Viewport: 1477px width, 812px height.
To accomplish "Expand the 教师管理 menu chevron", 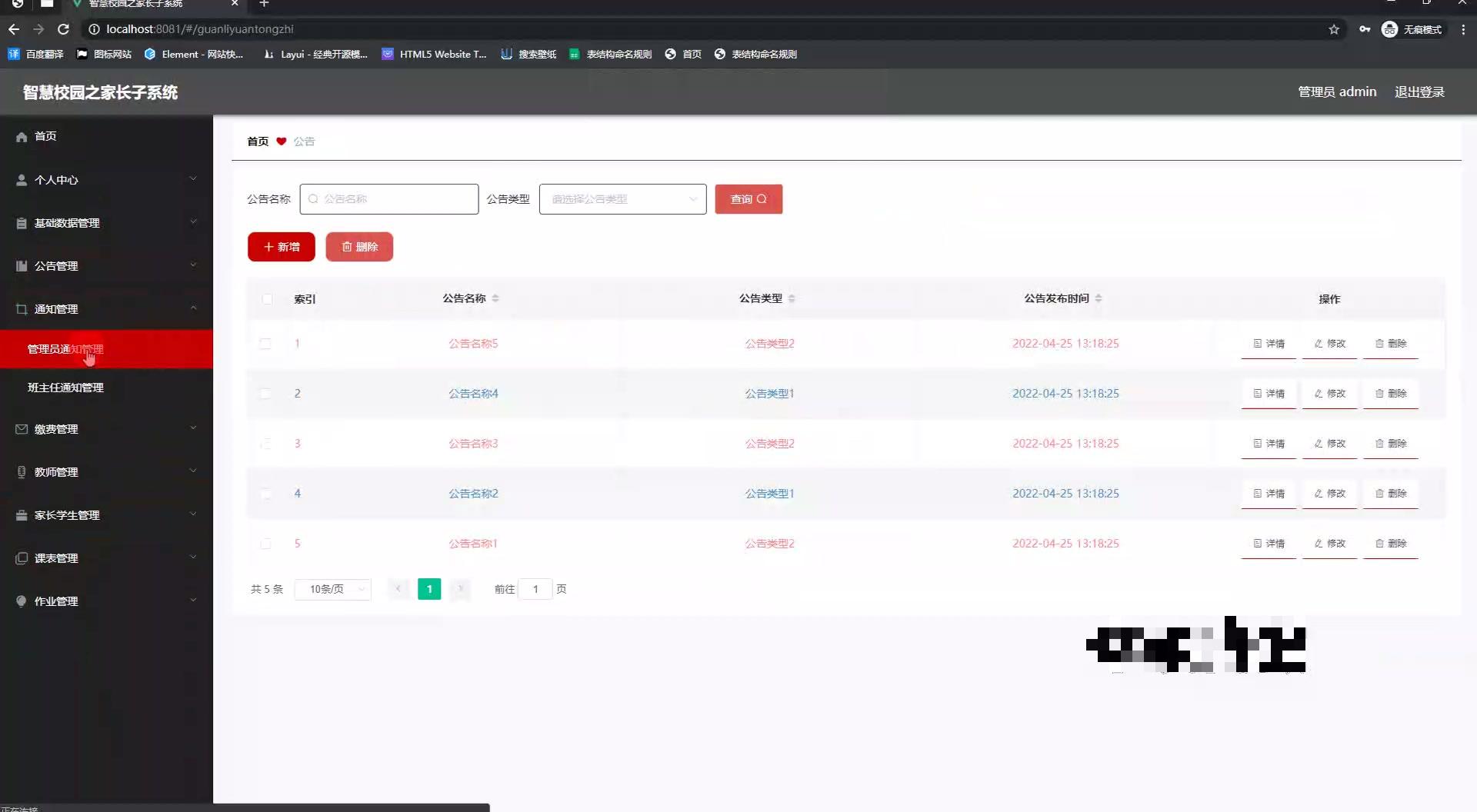I will pos(193,471).
